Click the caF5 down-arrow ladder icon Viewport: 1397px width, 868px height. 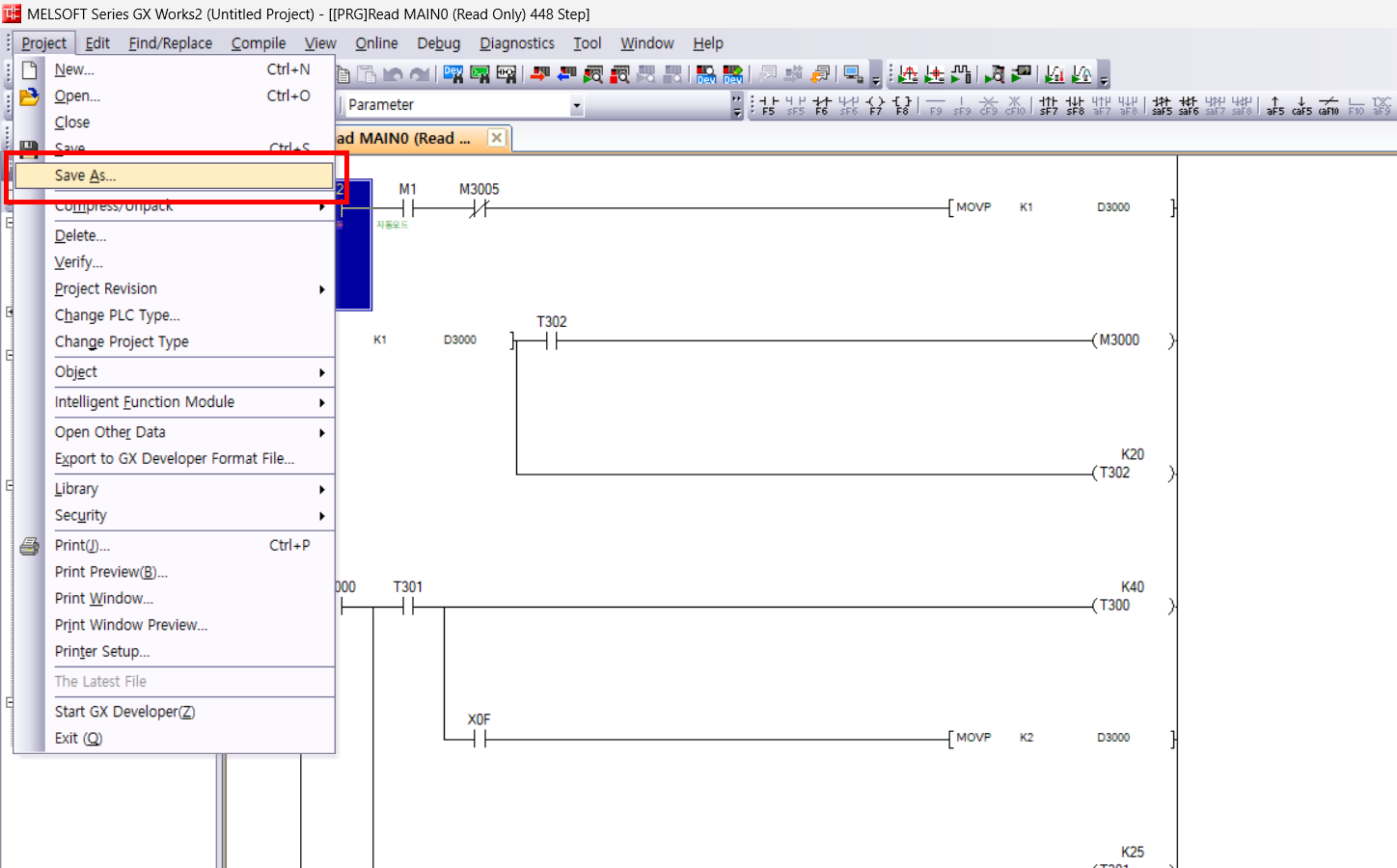1301,105
